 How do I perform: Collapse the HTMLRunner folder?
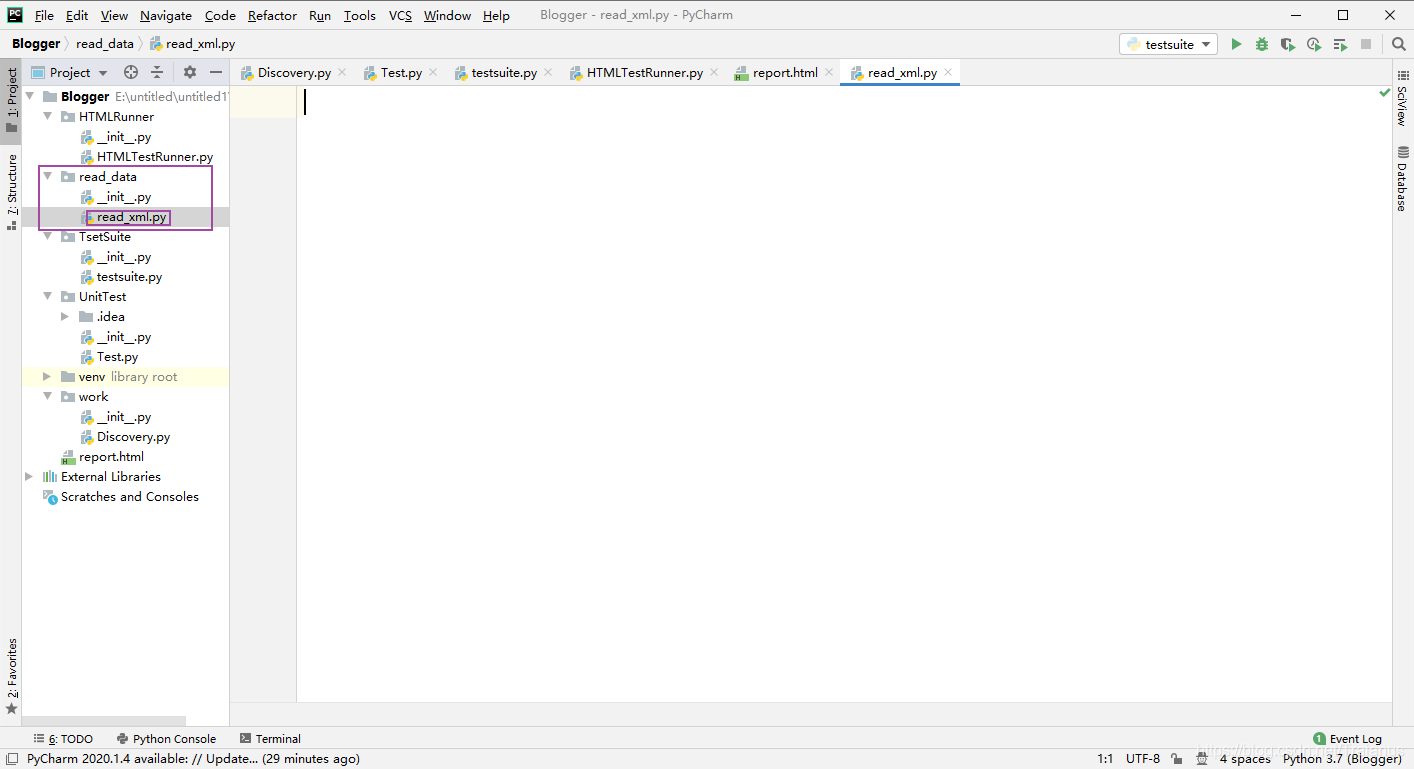(47, 117)
